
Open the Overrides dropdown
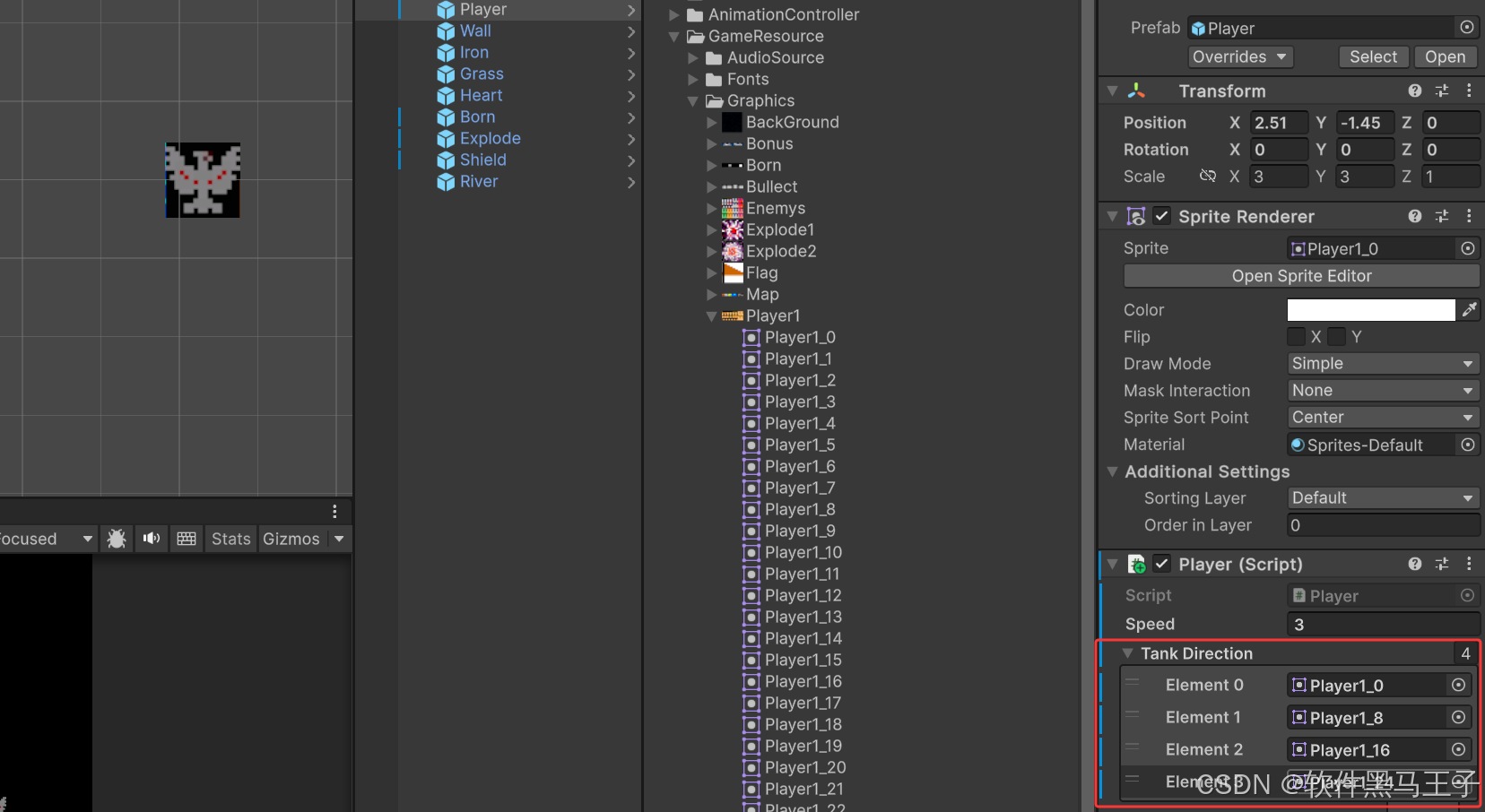coord(1241,56)
